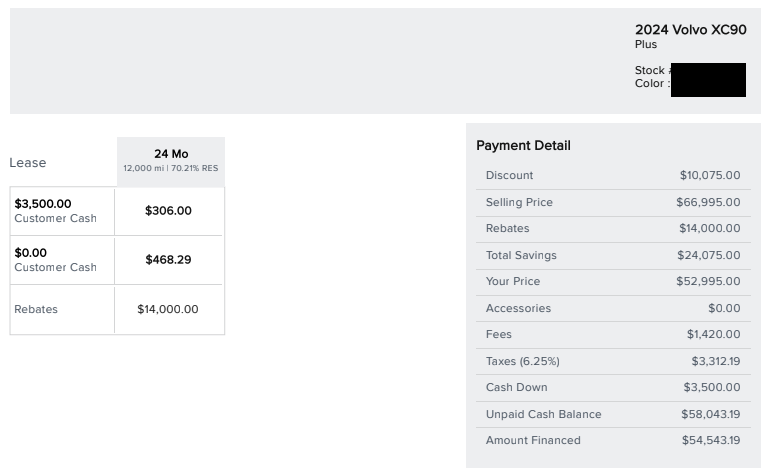Image resolution: width=770 pixels, height=472 pixels.
Task: Click the Cash Down label
Action: coord(516,388)
